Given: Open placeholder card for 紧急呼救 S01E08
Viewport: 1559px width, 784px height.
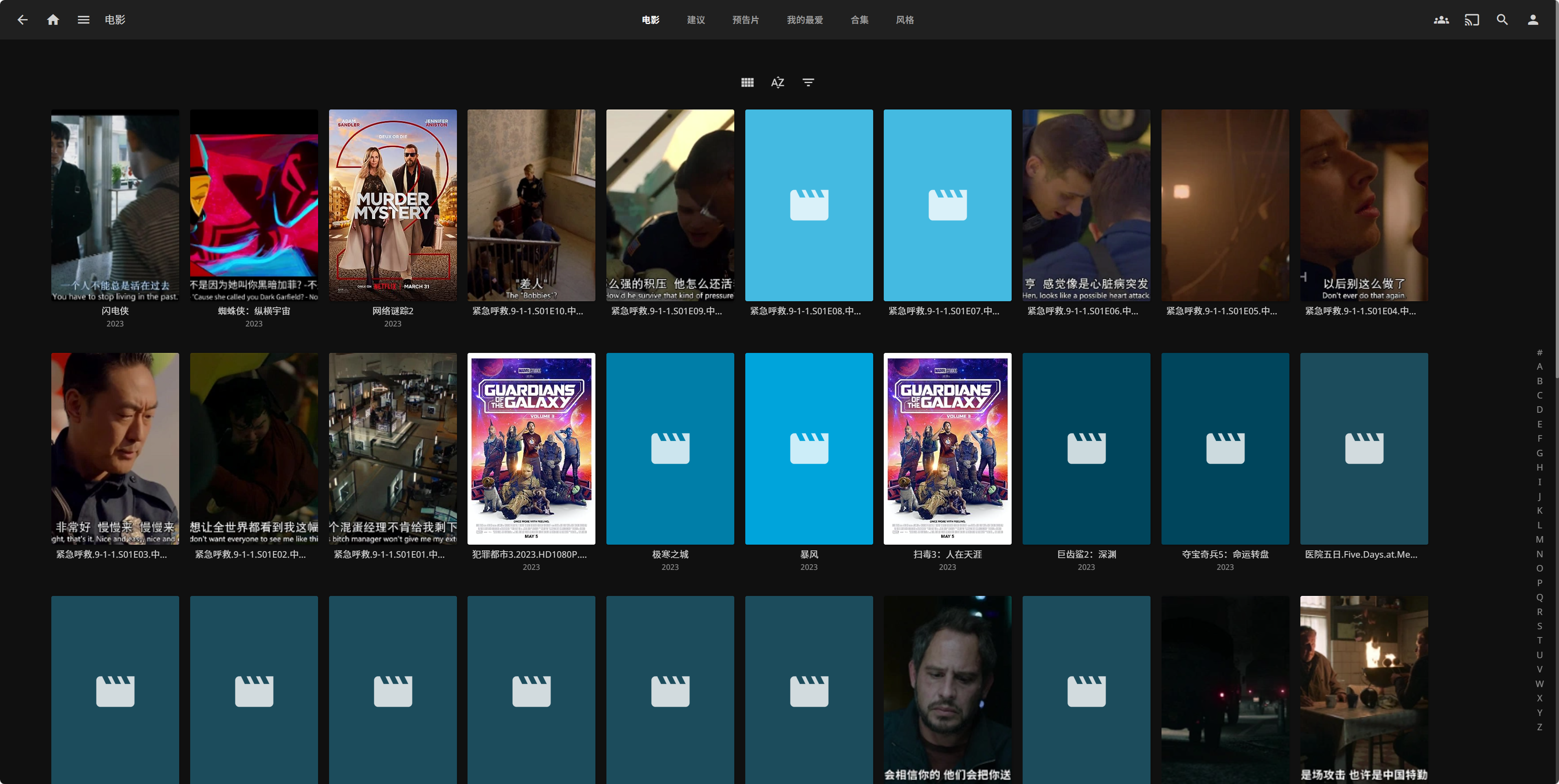Looking at the screenshot, I should [809, 205].
